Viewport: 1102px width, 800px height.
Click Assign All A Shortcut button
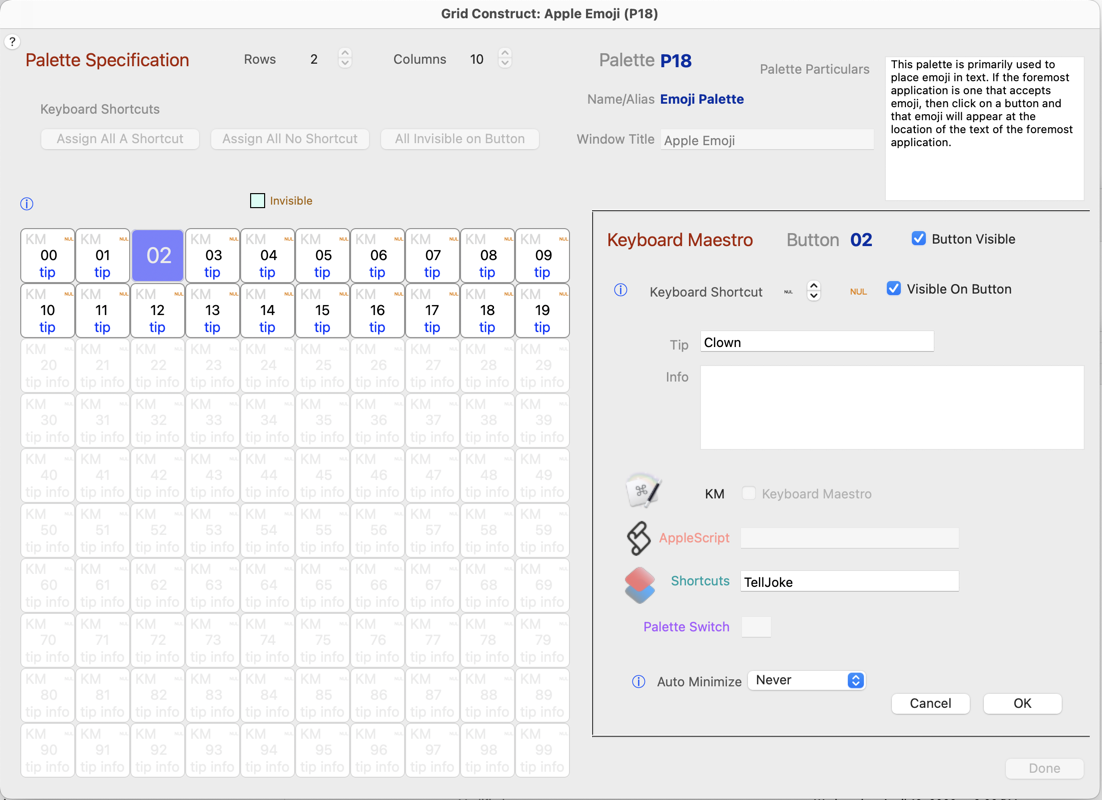coord(120,139)
